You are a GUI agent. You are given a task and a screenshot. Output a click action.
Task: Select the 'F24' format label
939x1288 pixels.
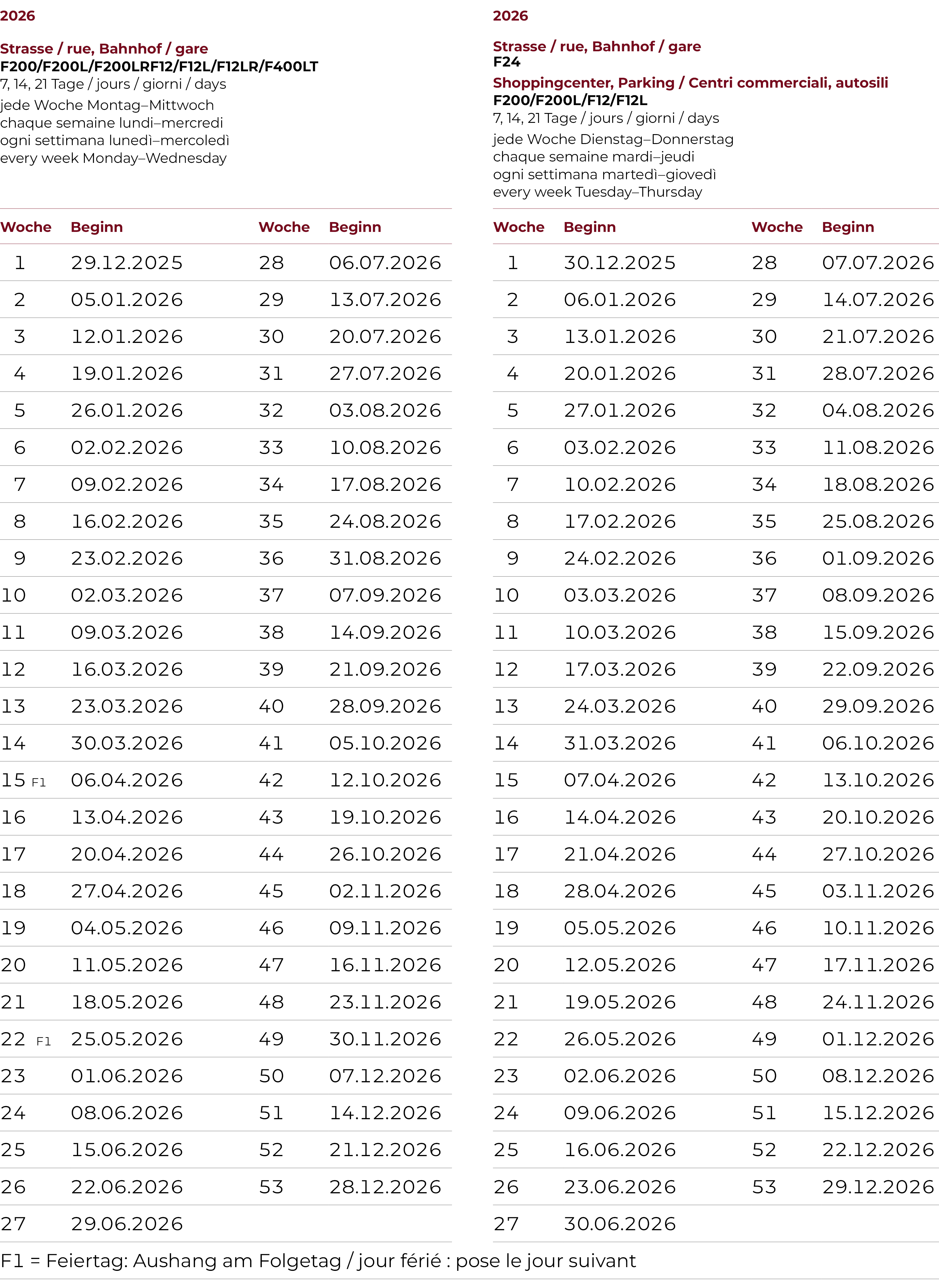[x=507, y=62]
